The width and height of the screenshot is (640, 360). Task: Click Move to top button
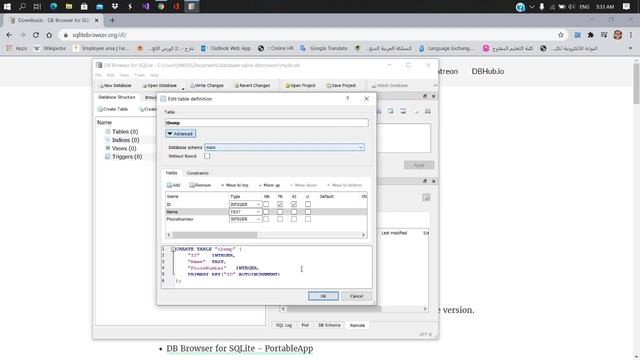coord(235,185)
